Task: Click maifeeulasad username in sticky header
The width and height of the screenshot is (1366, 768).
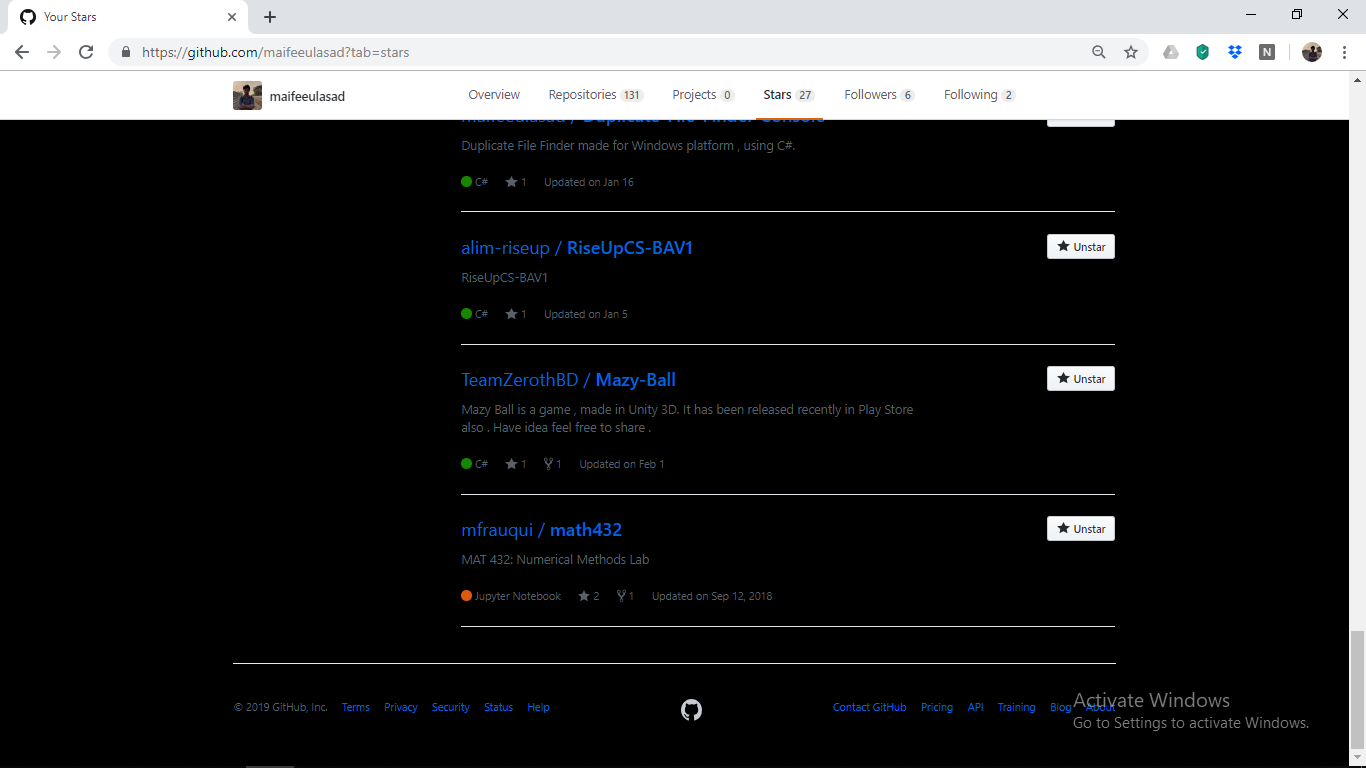Action: 307,97
